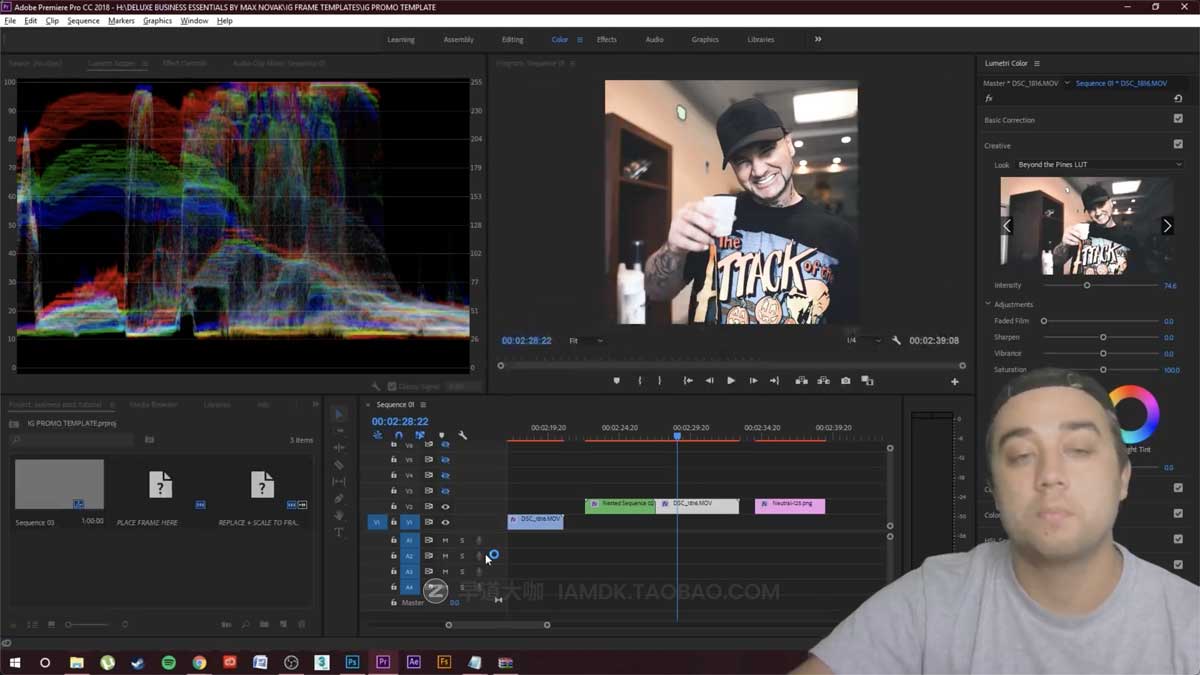
Task: Adjust the Vibrance slider
Action: pyautogui.click(x=1103, y=354)
